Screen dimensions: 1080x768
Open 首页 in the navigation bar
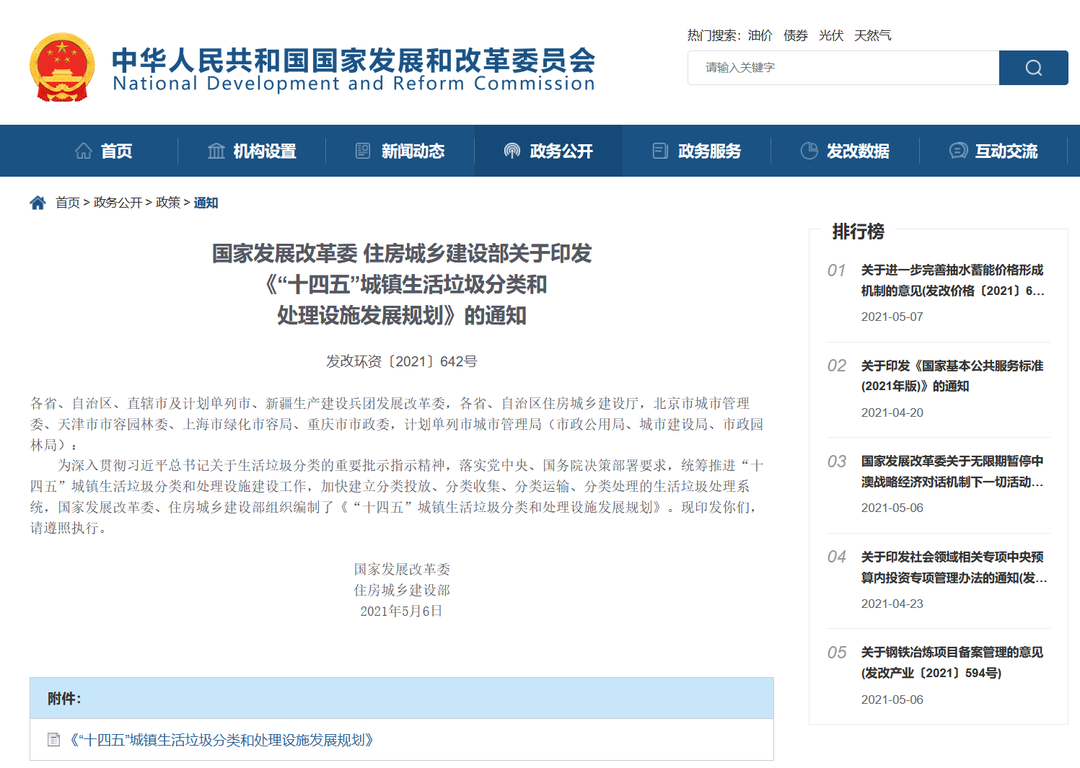coord(104,151)
